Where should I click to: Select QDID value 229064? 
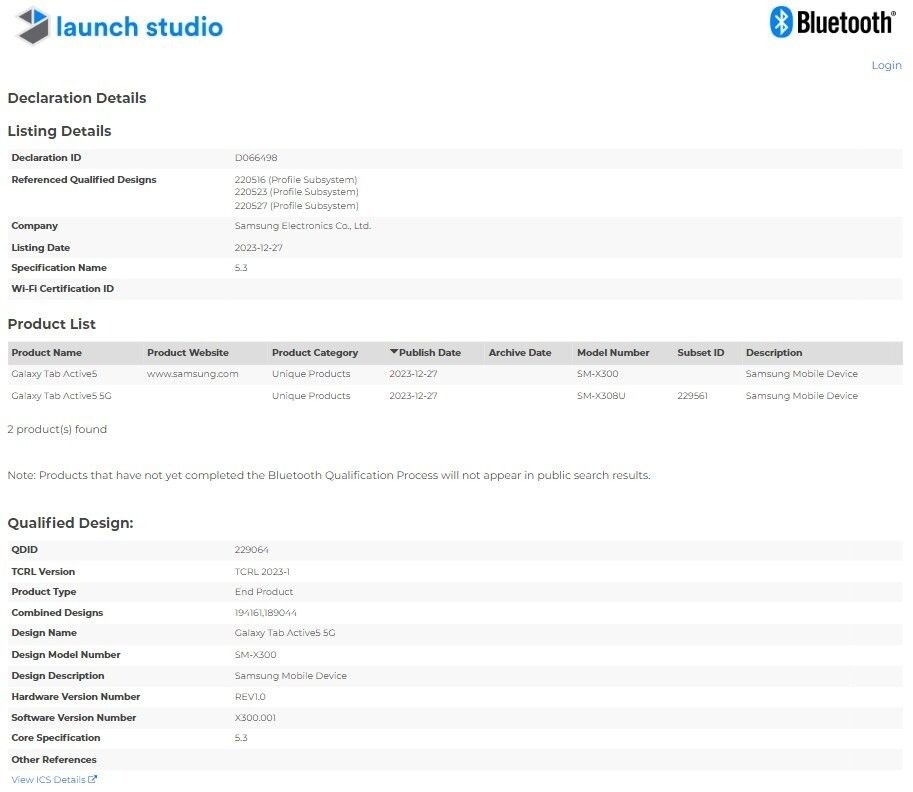tap(252, 550)
